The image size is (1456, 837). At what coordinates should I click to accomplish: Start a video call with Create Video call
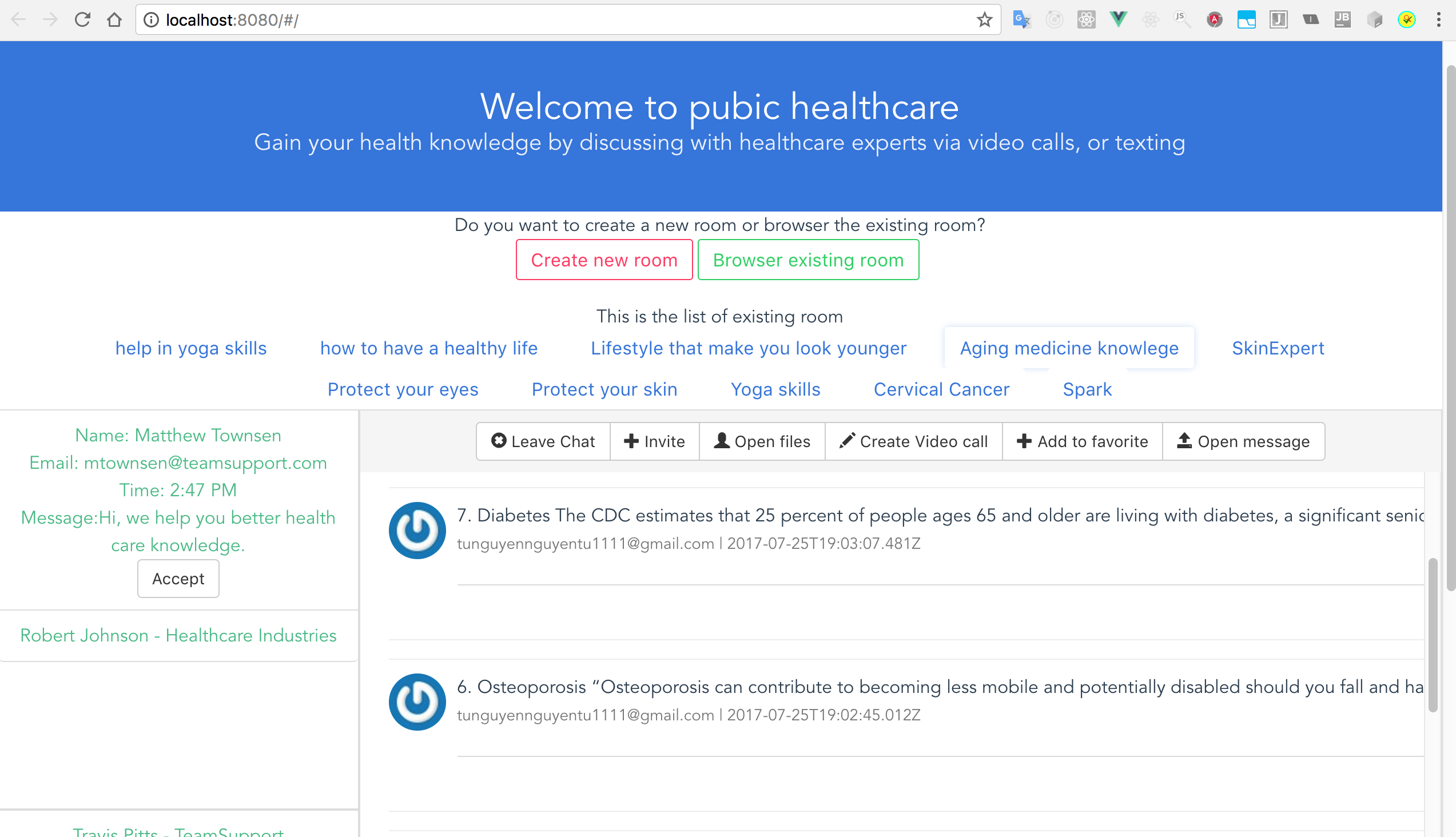913,441
